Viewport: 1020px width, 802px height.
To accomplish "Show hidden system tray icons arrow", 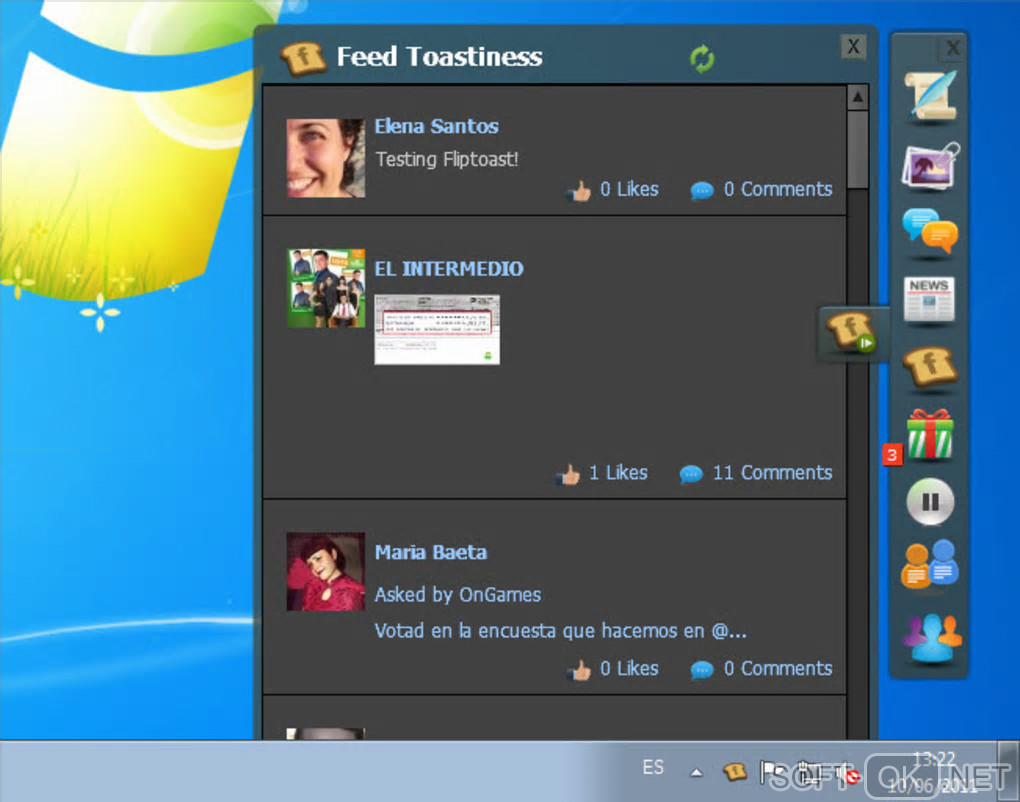I will [x=696, y=773].
